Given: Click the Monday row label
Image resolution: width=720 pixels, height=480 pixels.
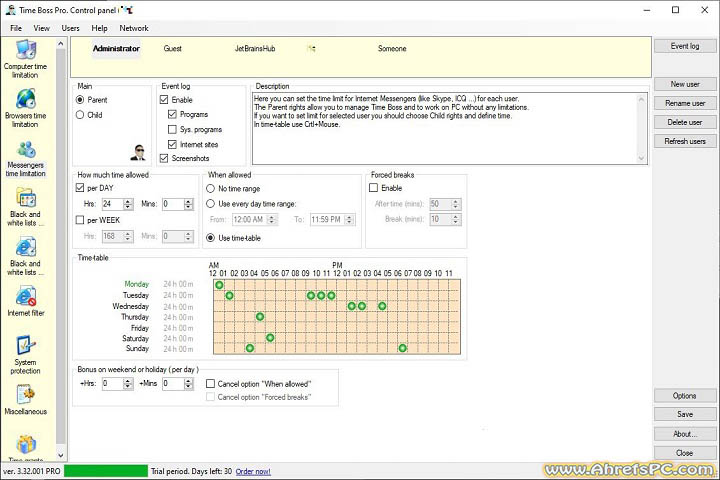Looking at the screenshot, I should tap(136, 284).
